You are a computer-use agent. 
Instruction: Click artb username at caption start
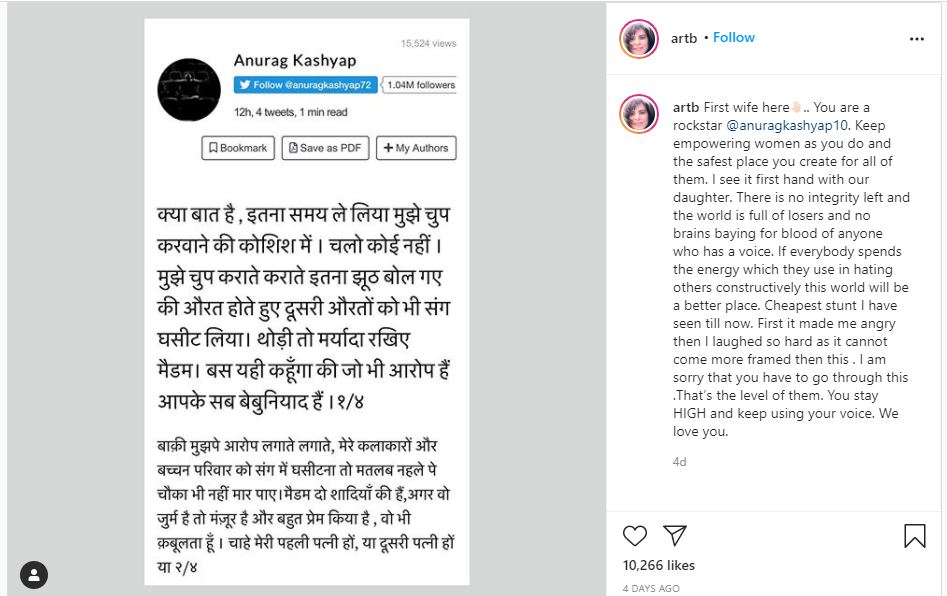[686, 107]
